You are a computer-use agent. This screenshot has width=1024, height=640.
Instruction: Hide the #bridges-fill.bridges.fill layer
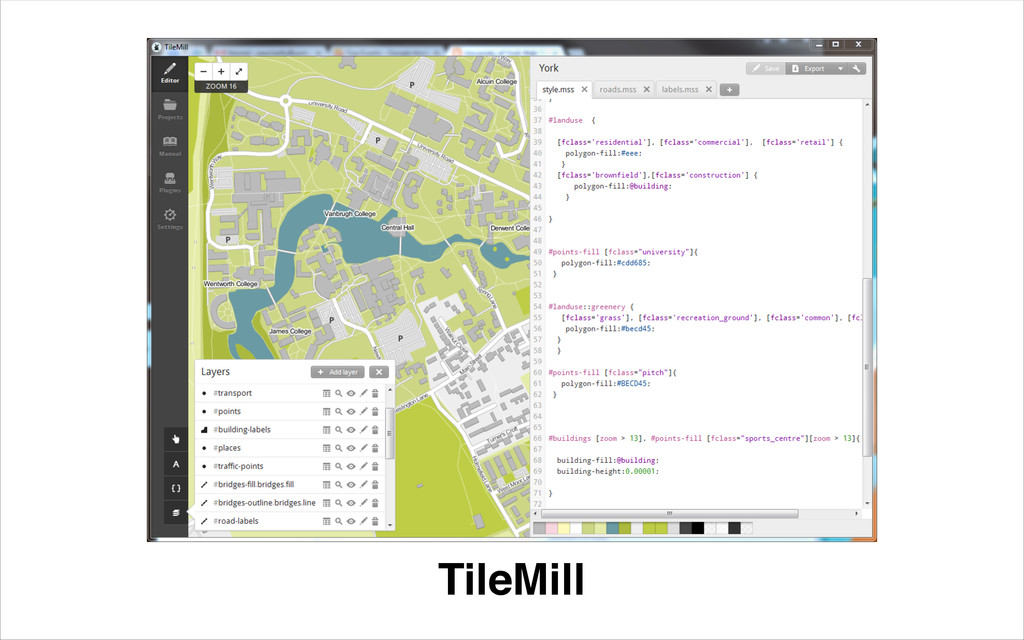click(351, 485)
